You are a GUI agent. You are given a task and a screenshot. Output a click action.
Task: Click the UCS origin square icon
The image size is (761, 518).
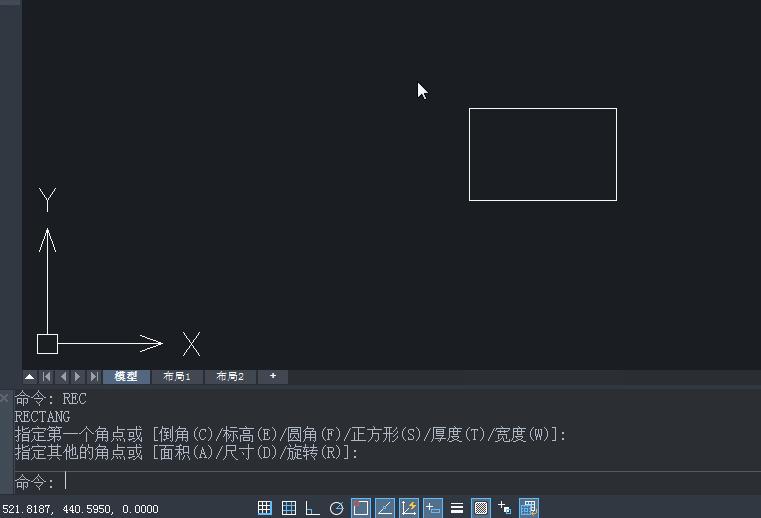48,344
